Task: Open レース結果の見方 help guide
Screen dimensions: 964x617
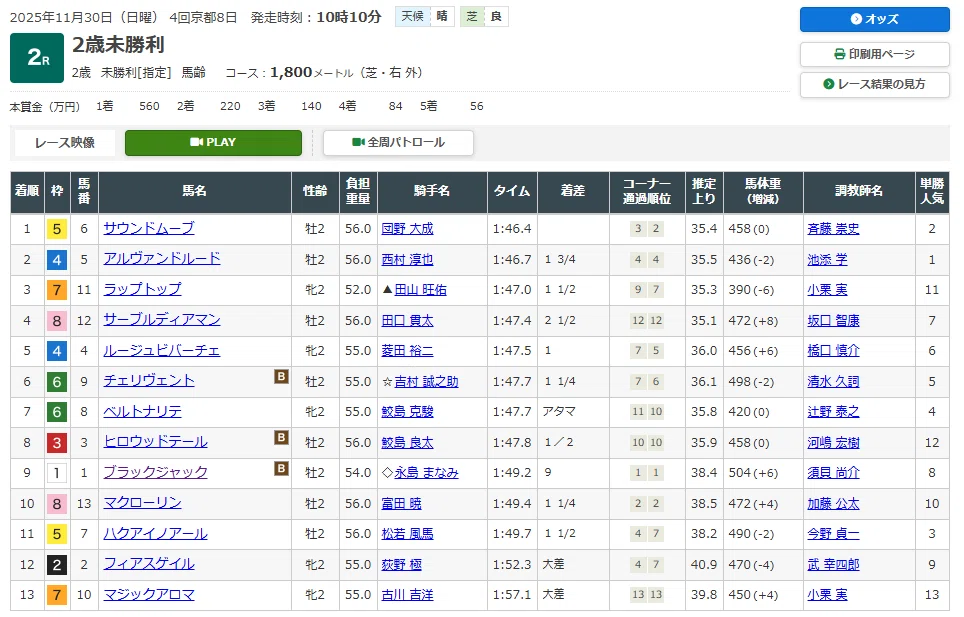Action: (x=874, y=84)
